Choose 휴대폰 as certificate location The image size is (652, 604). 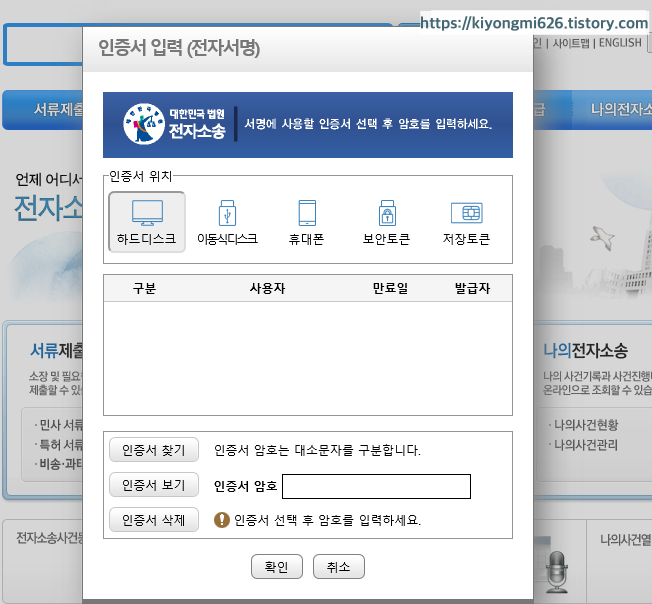(307, 222)
